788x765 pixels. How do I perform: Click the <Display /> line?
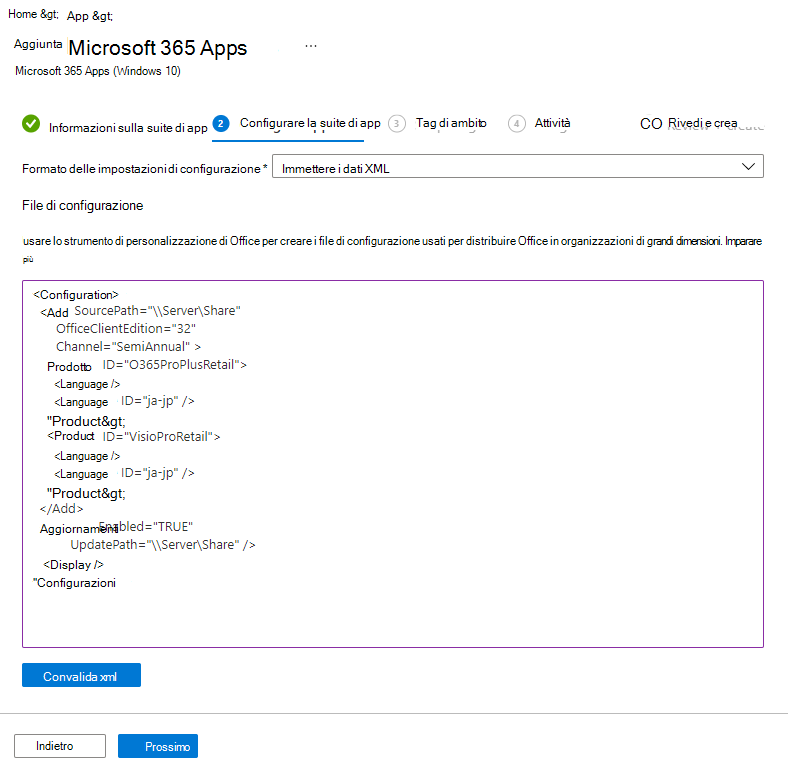[x=73, y=565]
